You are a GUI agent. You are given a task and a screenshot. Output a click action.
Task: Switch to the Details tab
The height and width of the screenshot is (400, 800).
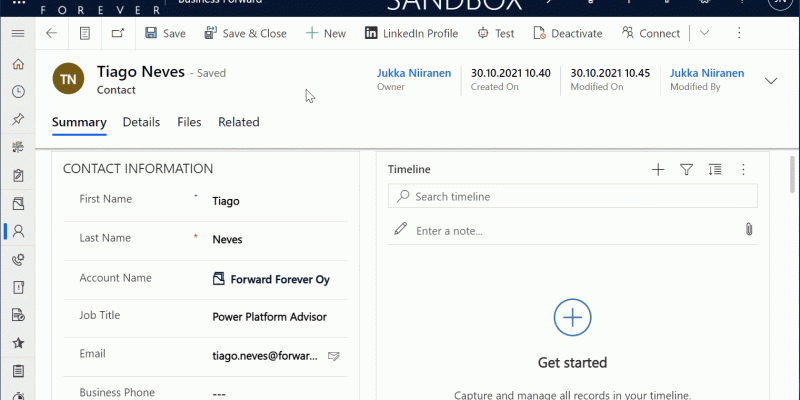click(141, 122)
